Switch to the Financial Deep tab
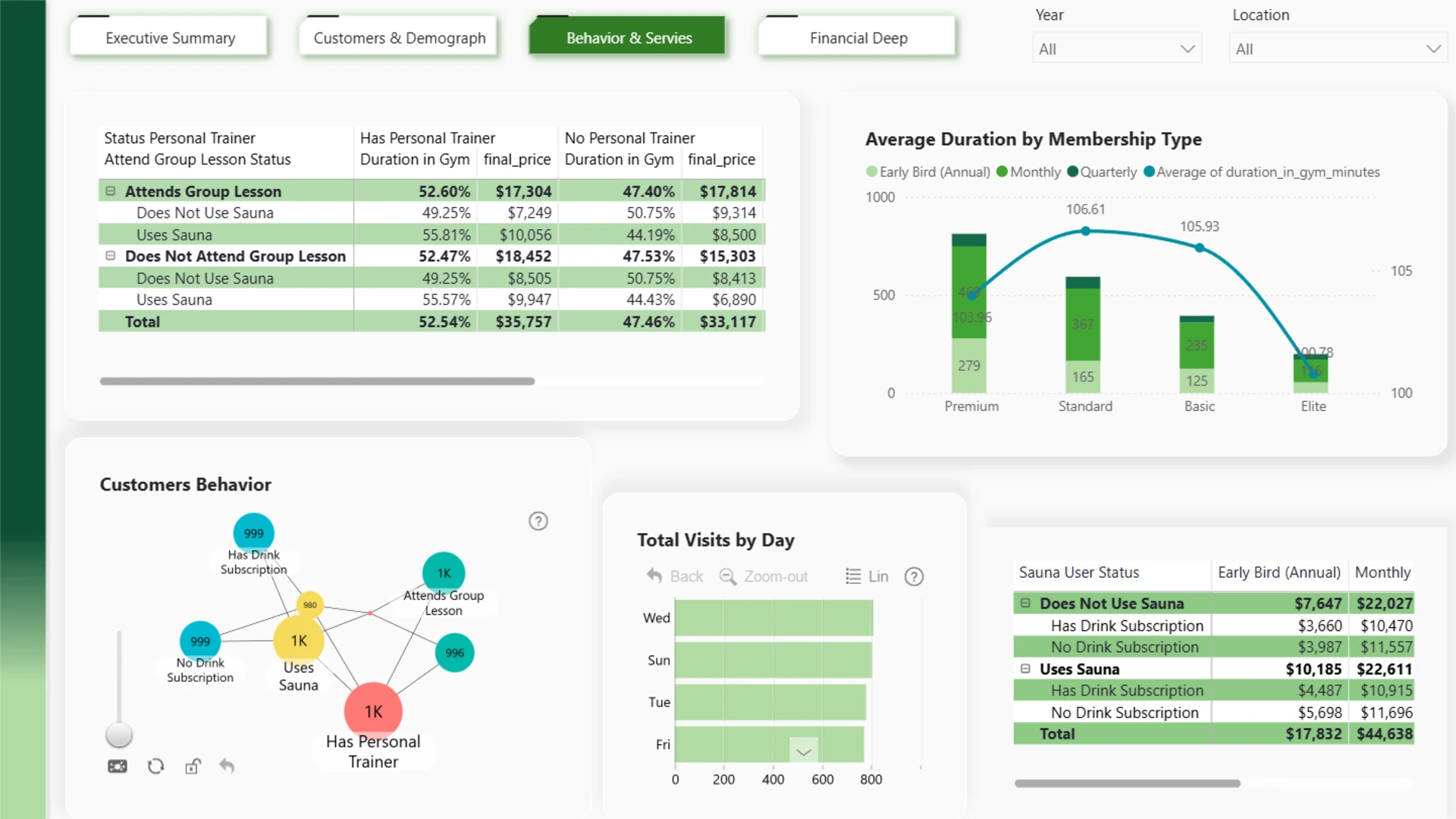1456x819 pixels. 858,37
